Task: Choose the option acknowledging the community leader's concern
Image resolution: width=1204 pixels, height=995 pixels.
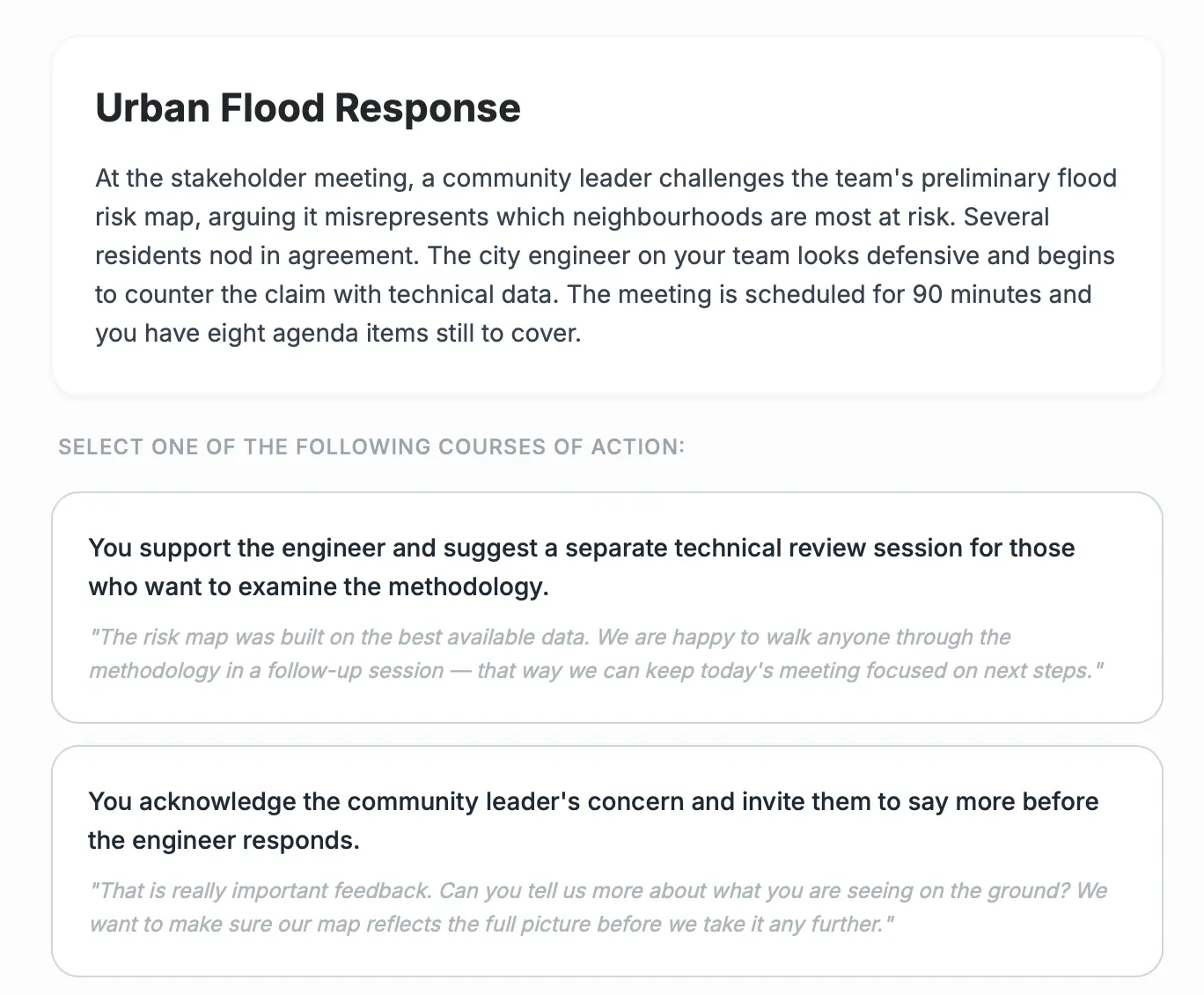Action: [607, 860]
